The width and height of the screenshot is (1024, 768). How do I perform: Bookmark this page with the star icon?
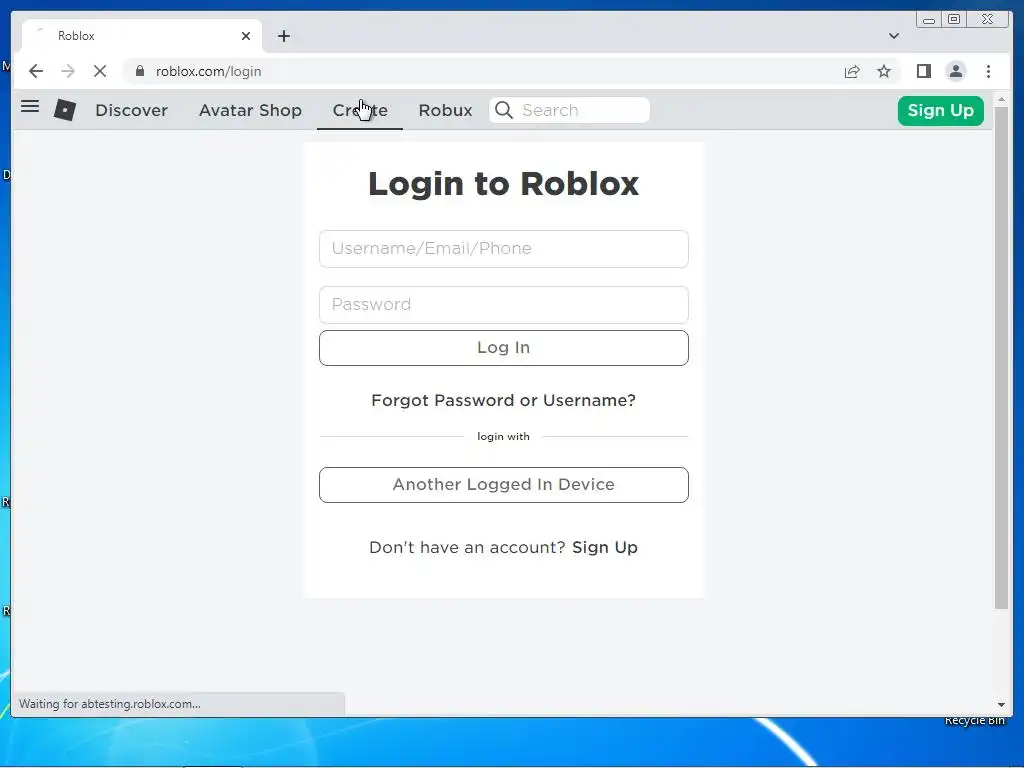[x=884, y=71]
